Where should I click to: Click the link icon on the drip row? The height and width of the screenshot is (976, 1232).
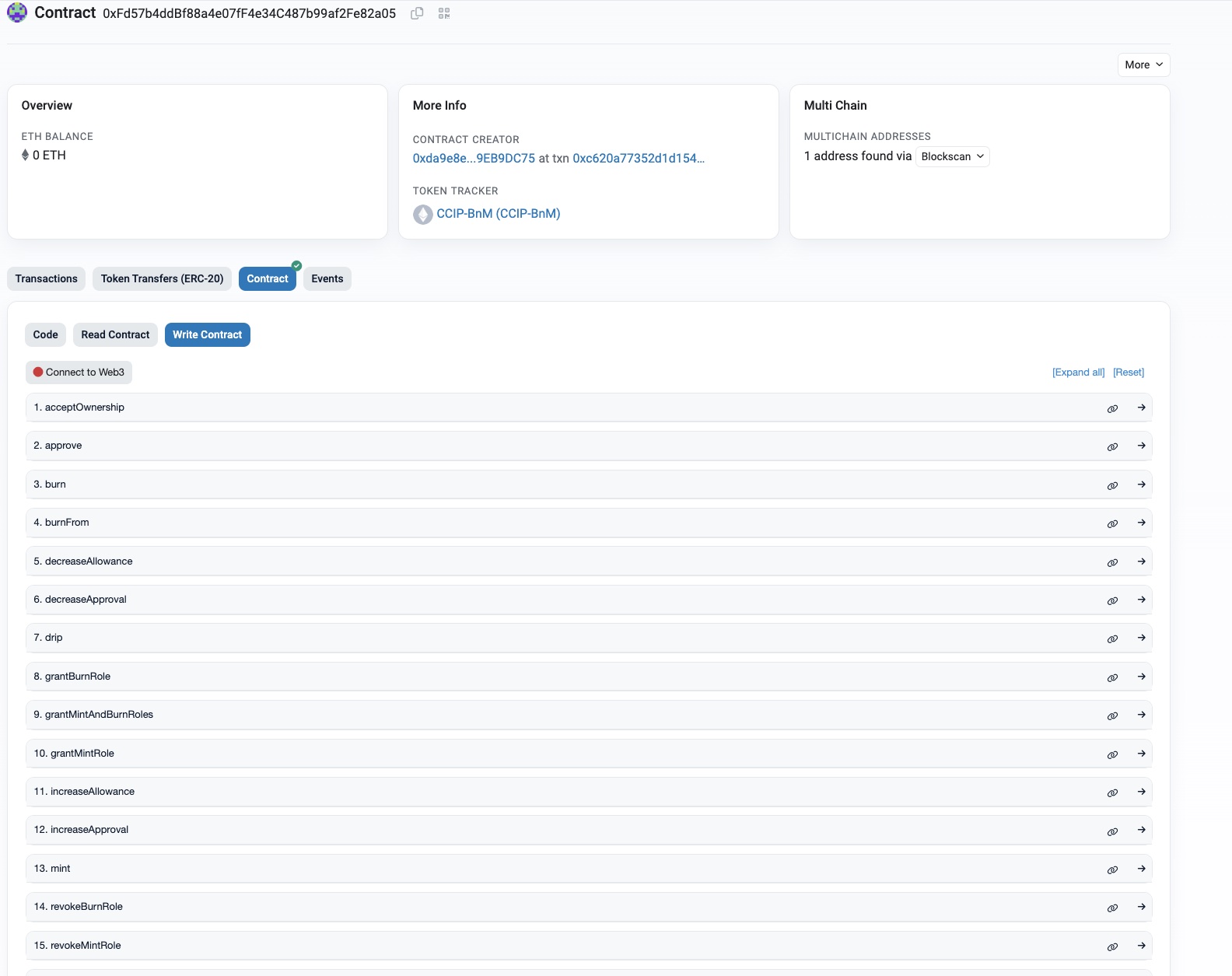coord(1112,638)
